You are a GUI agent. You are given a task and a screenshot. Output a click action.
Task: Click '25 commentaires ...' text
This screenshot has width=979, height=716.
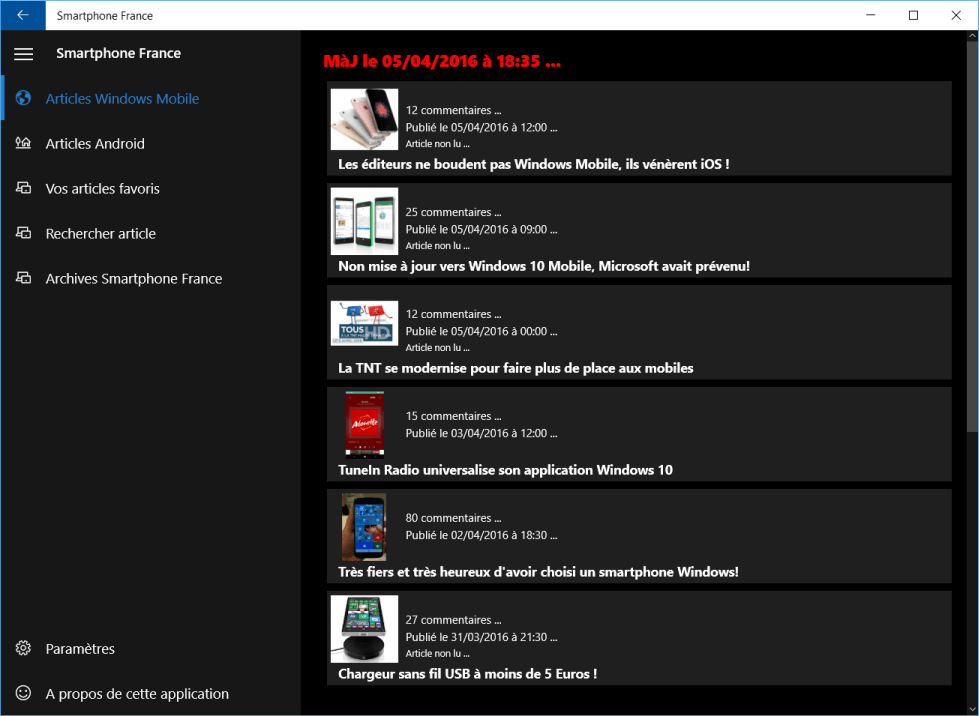[453, 212]
